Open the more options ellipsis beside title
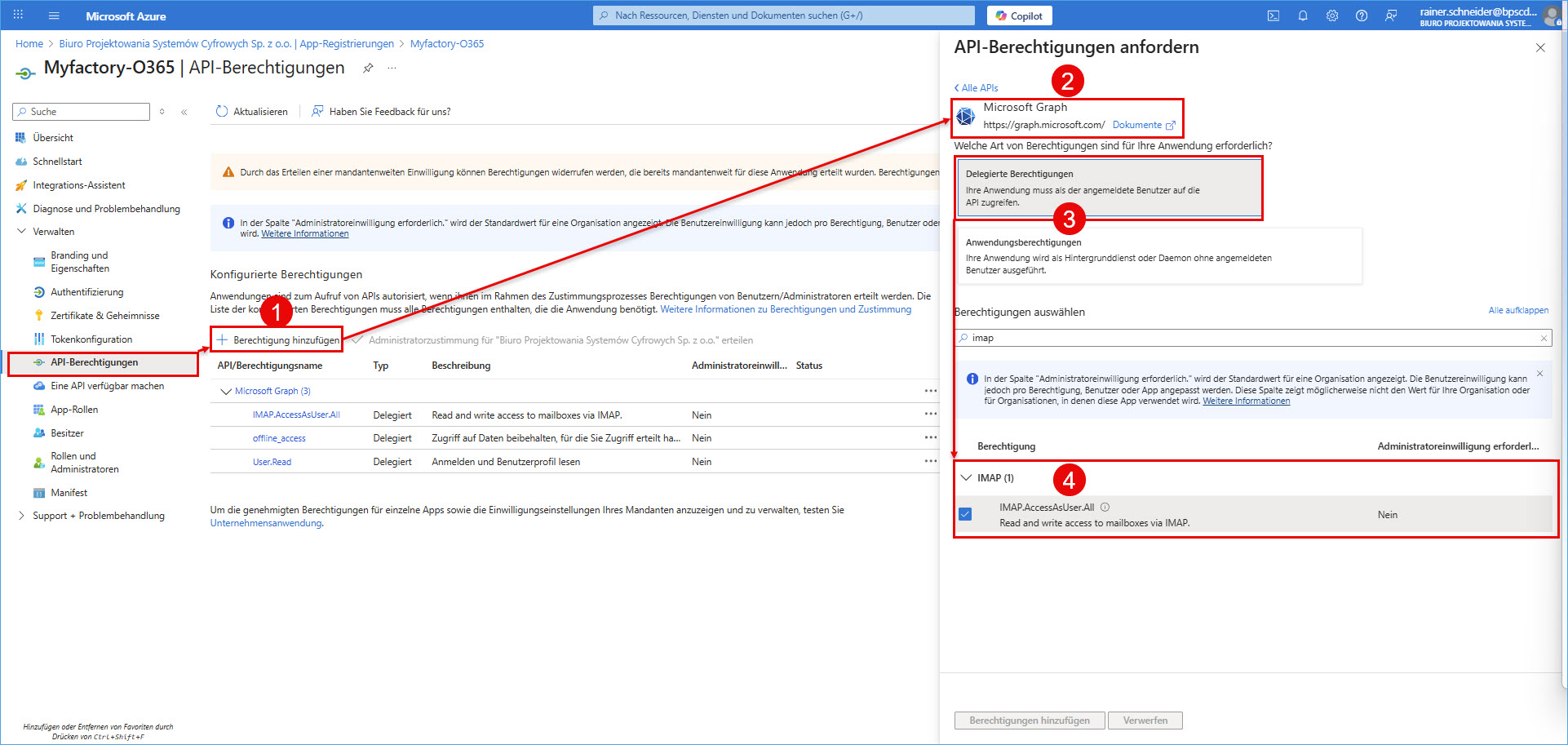This screenshot has height=745, width=1568. pos(392,68)
